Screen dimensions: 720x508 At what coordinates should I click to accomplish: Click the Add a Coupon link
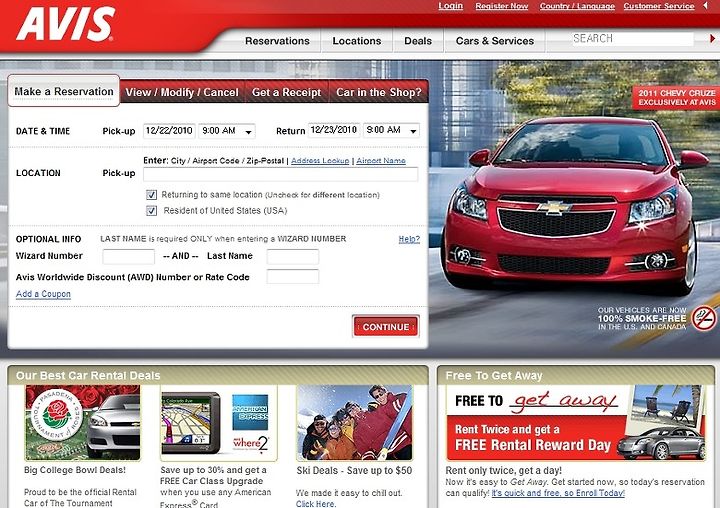(x=43, y=294)
